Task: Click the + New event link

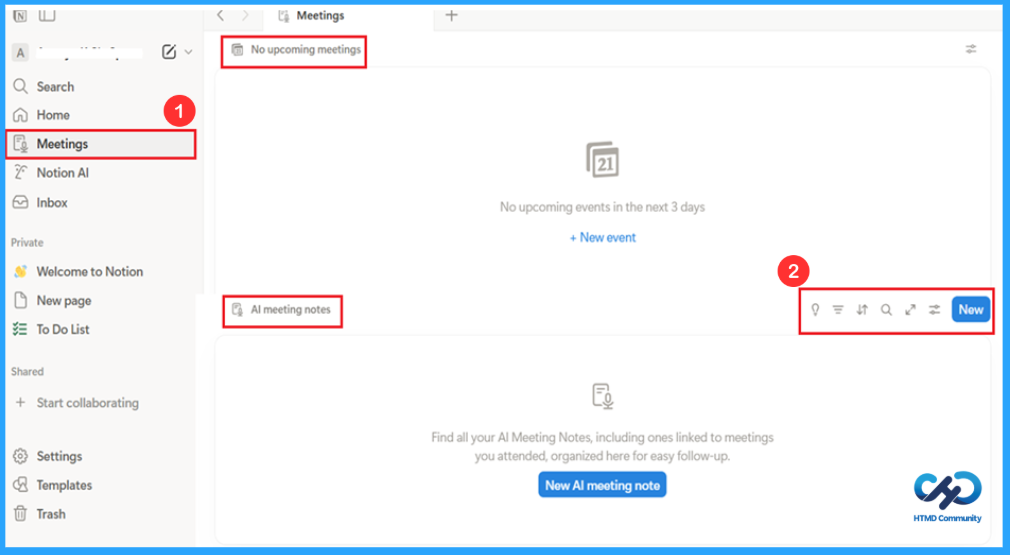Action: (x=603, y=237)
